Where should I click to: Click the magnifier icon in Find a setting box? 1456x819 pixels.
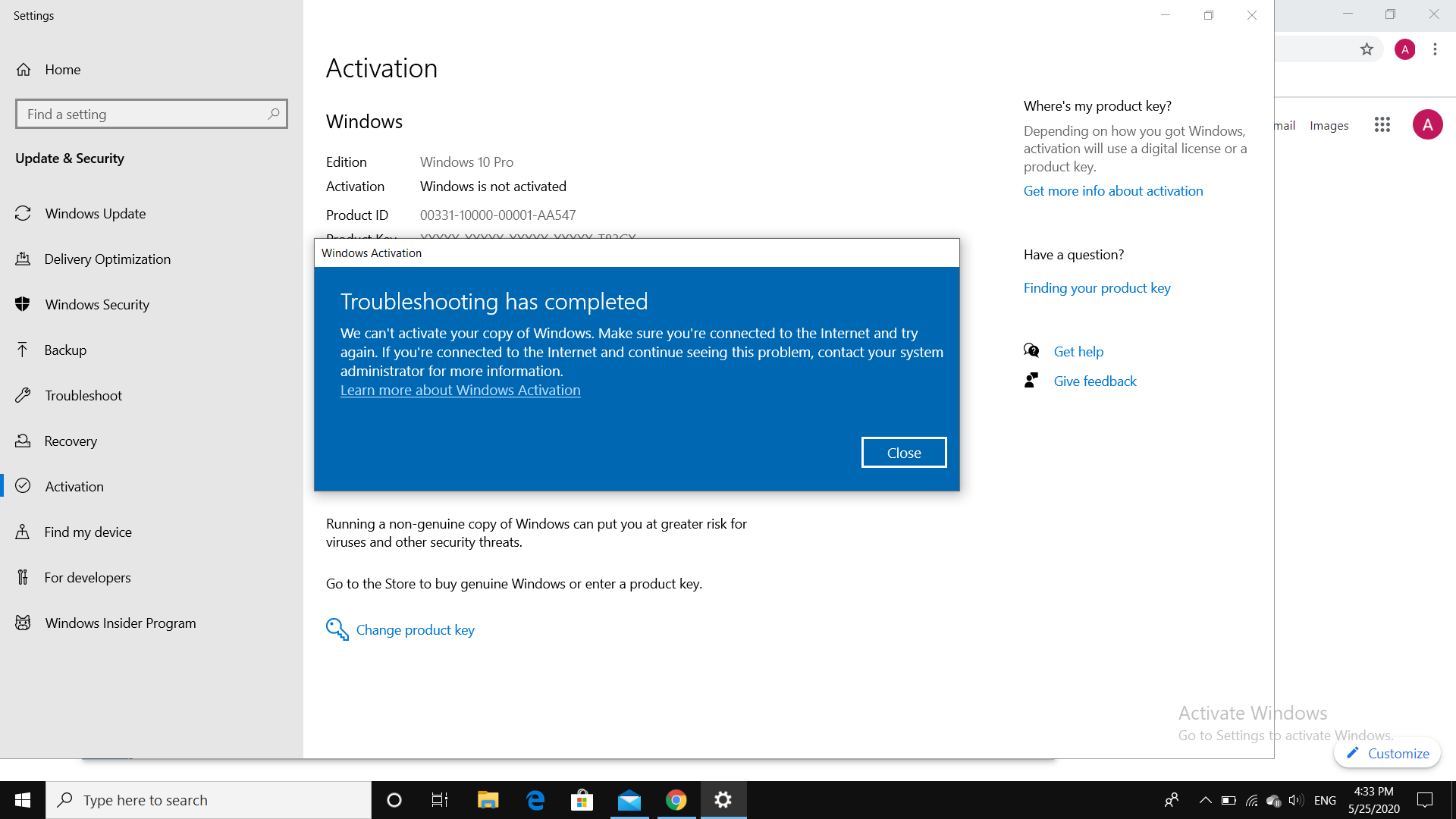[273, 114]
